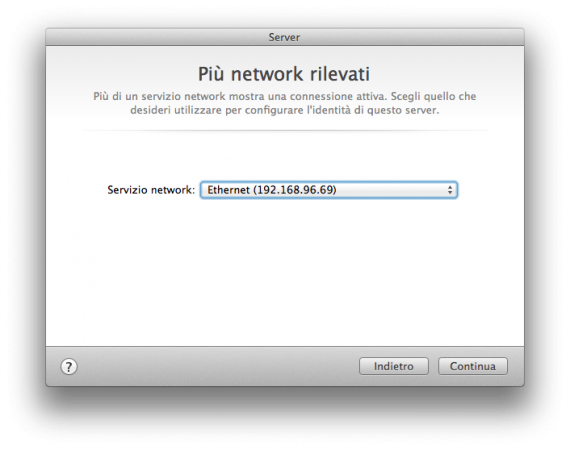The image size is (570, 450).
Task: Click the horizontal separator line under the description
Action: point(285,130)
